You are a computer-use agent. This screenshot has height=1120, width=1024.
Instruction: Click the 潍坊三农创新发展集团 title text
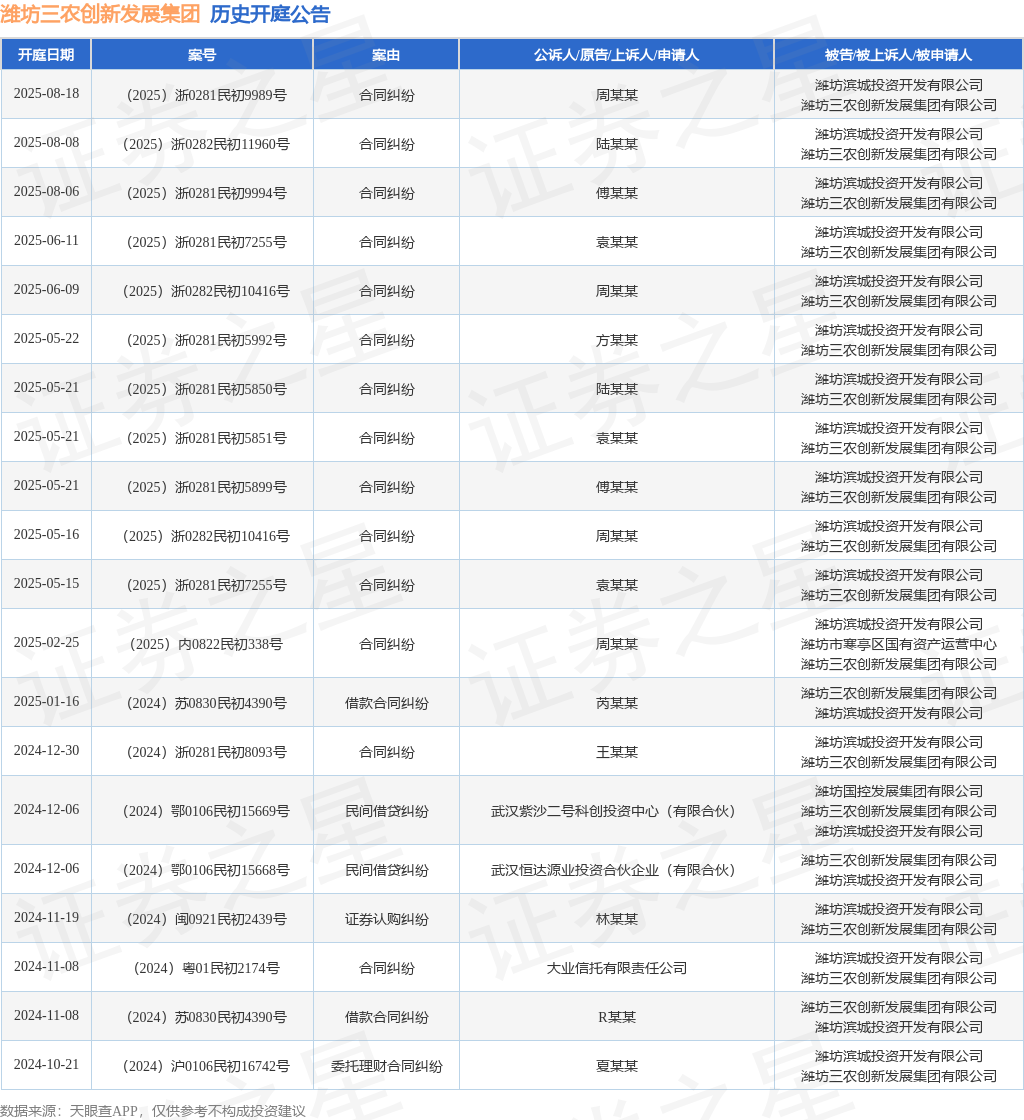(100, 14)
